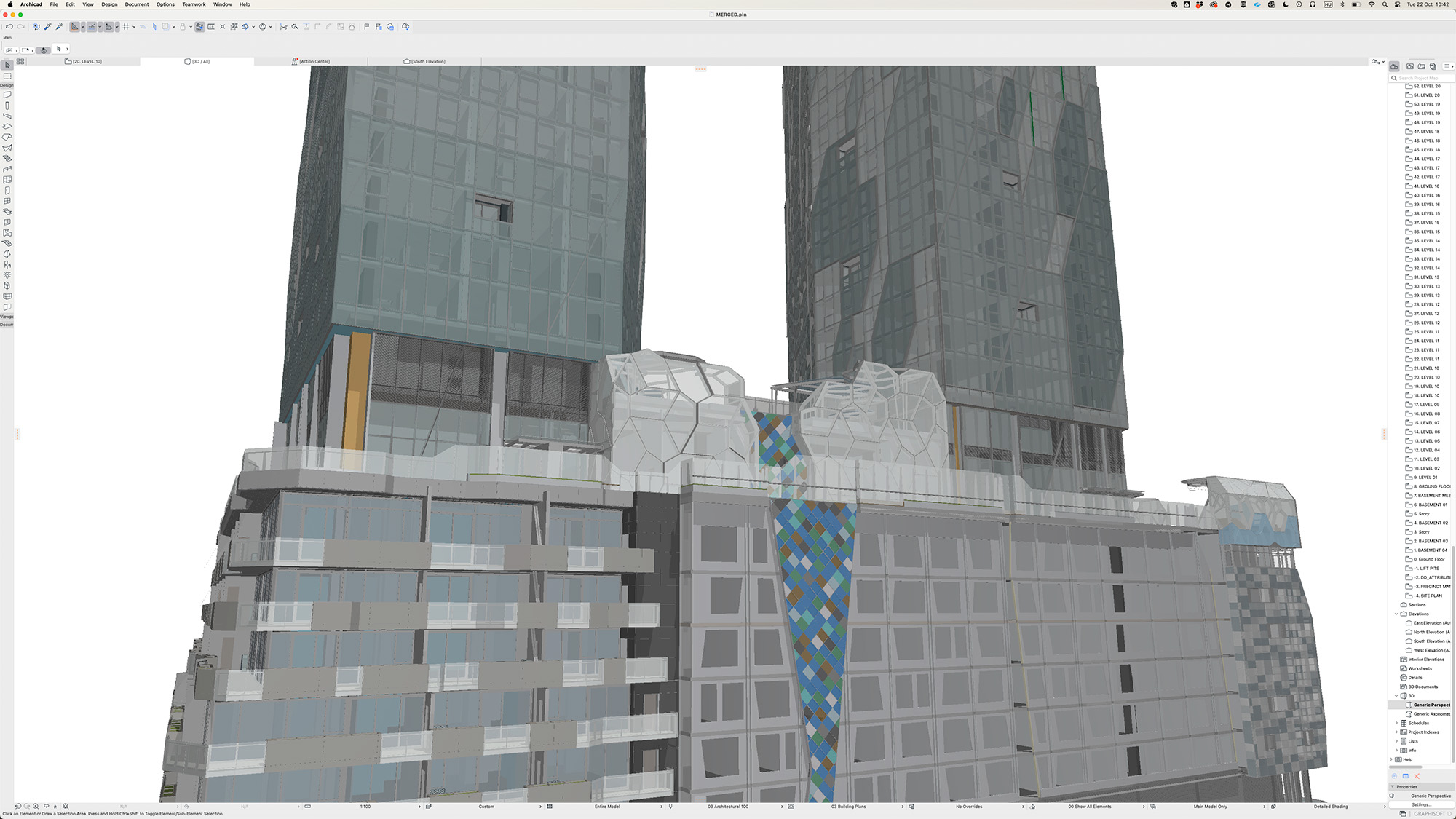Click the Find and Select flag icon
Screen dimensions: 1456x819
(x=367, y=27)
